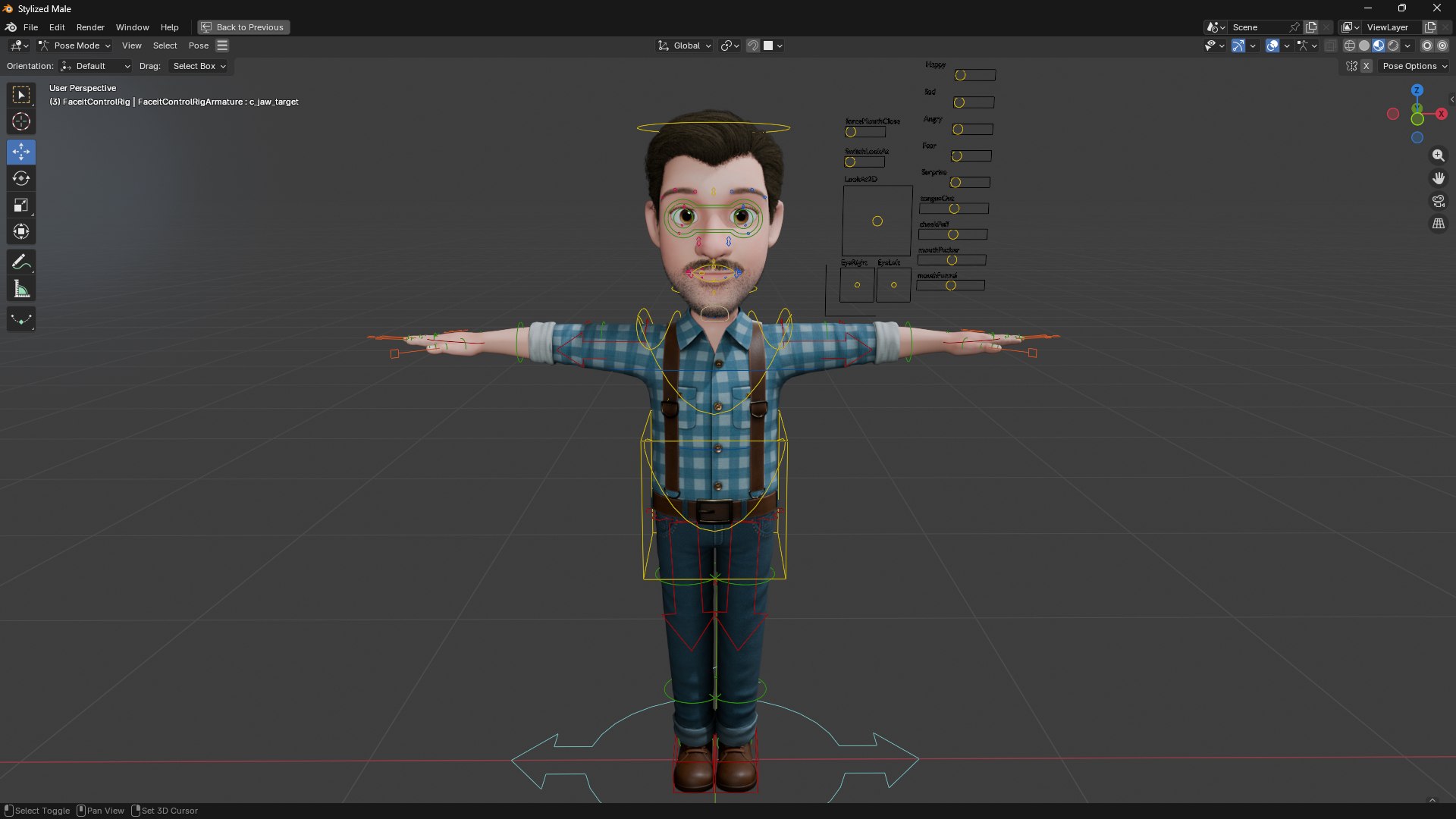Open the pivot point dropdown
1456x819 pixels.
click(x=730, y=45)
